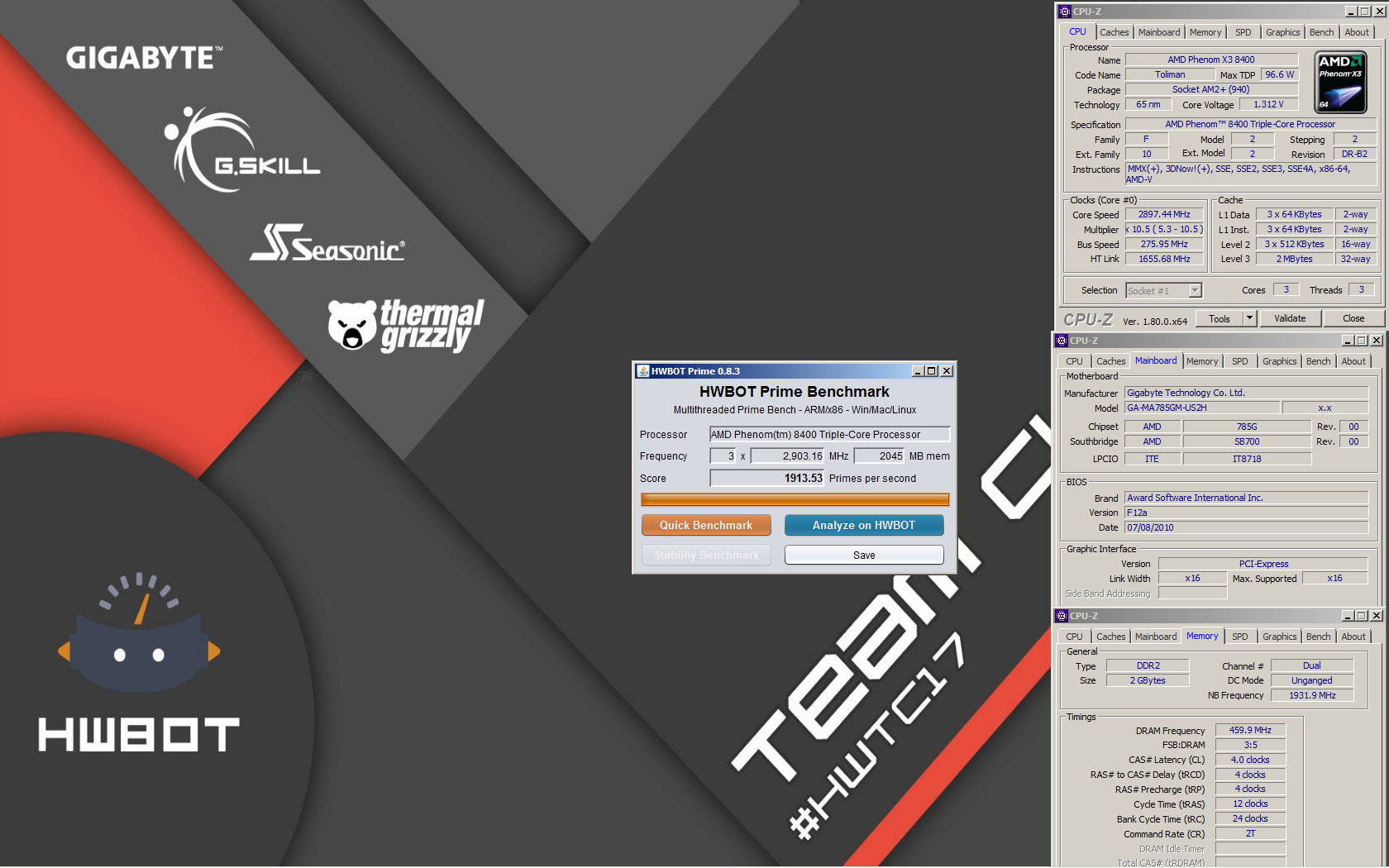Click the memory field showing 2045 MB
Viewport: 1389px width, 868px height.
point(879,456)
